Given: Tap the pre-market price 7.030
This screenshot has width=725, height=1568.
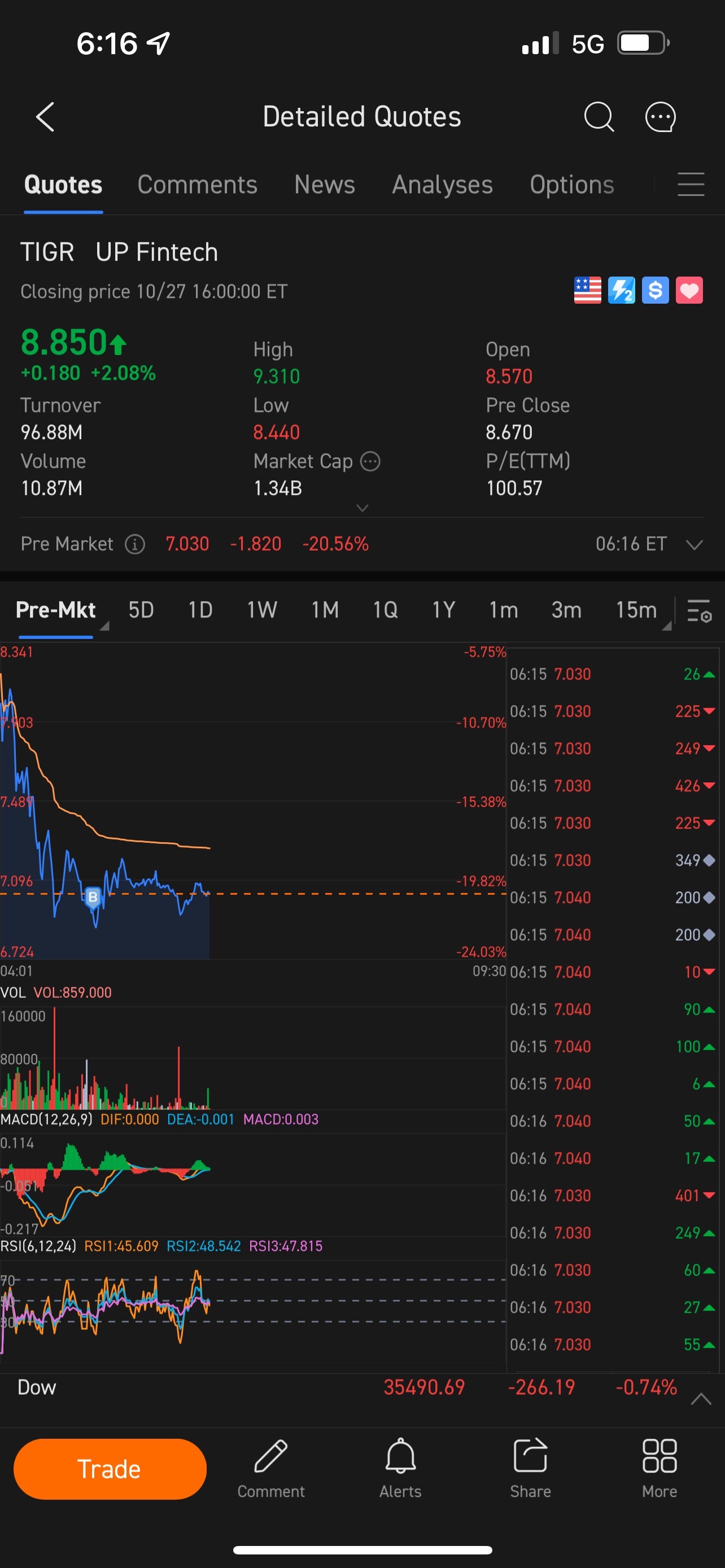Looking at the screenshot, I should point(187,544).
